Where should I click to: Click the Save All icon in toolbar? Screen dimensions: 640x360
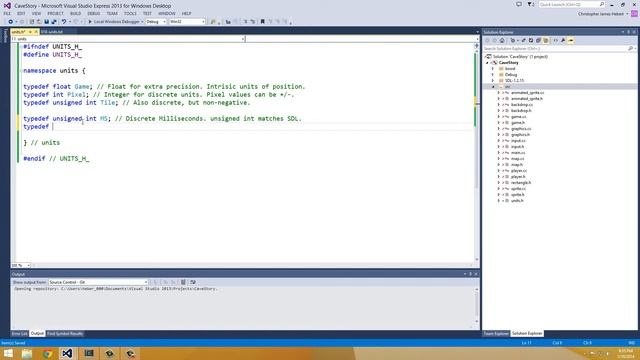pos(54,22)
